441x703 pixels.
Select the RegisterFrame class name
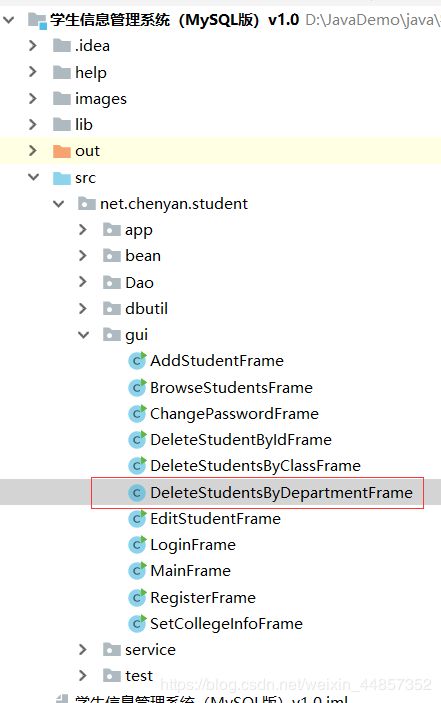(x=203, y=598)
